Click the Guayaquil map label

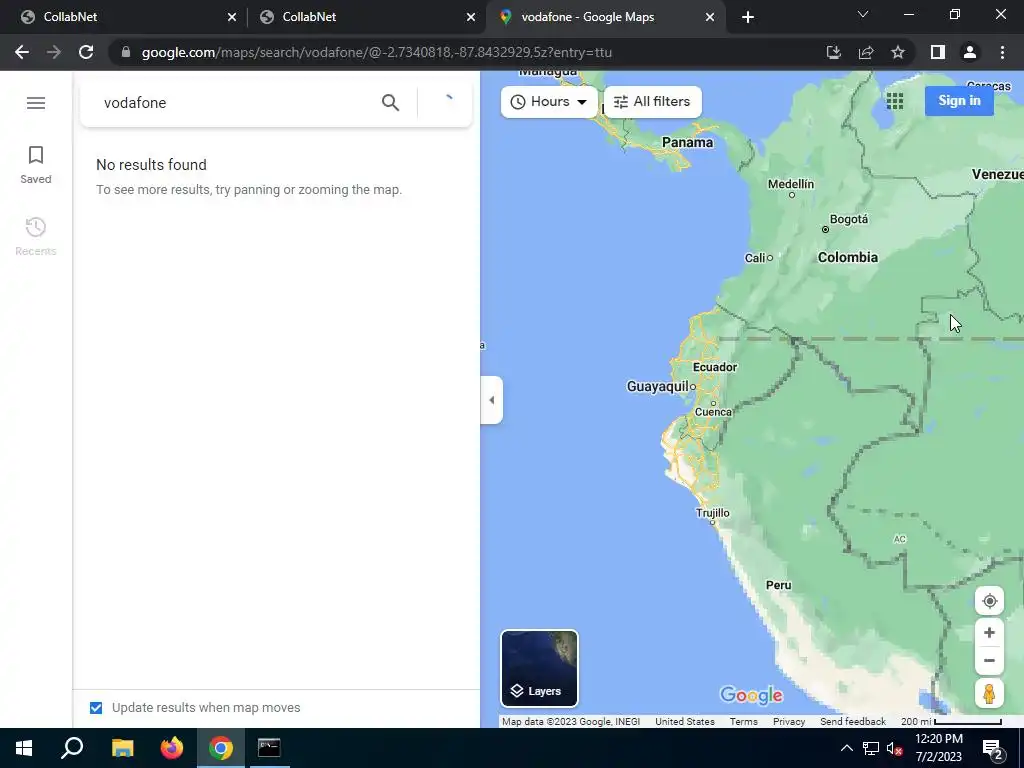tap(658, 387)
